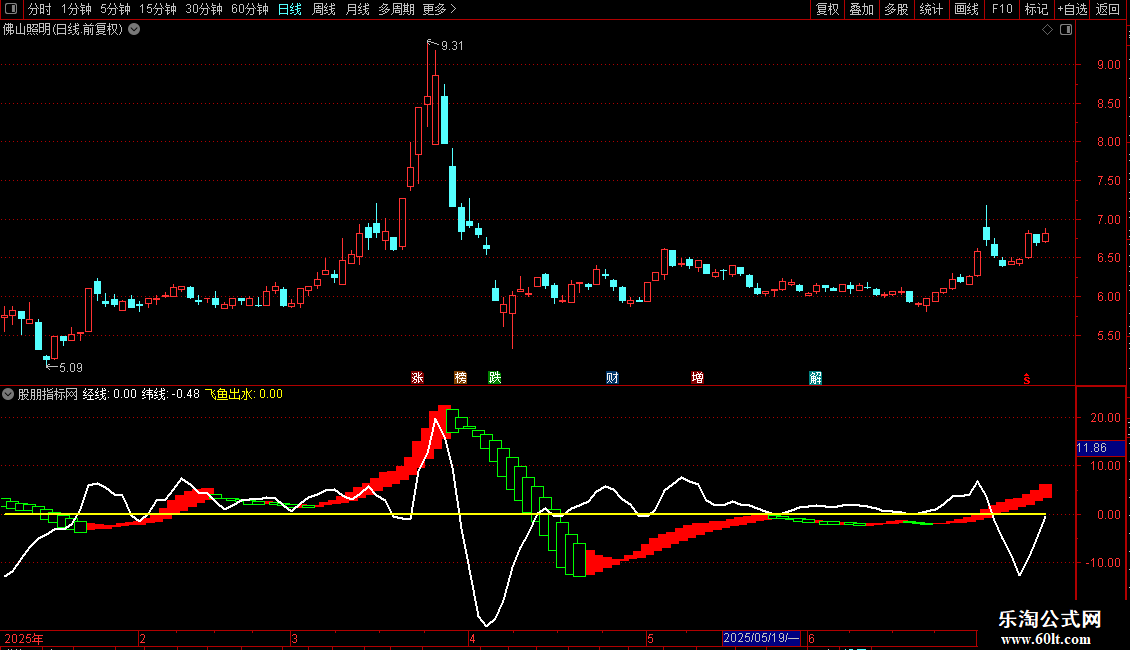Click the 股朋指标网 indicator name
The height and width of the screenshot is (650, 1130).
coord(48,394)
